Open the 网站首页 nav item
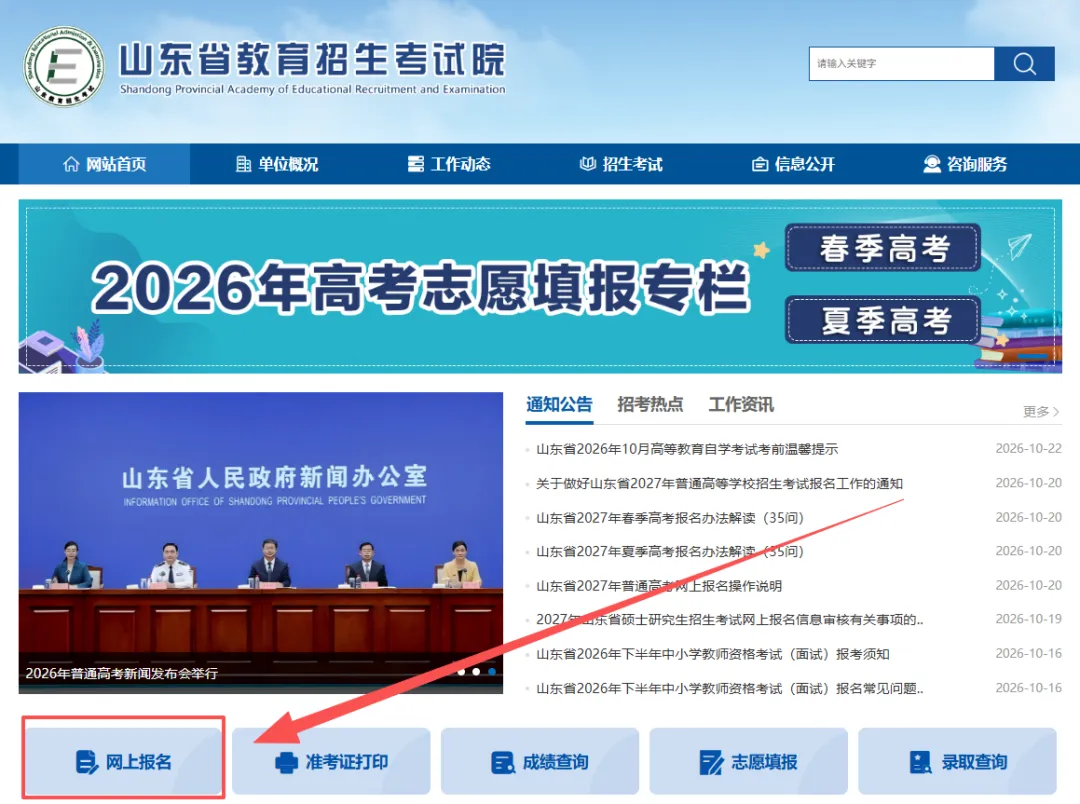Viewport: 1080px width, 804px height. click(x=104, y=164)
